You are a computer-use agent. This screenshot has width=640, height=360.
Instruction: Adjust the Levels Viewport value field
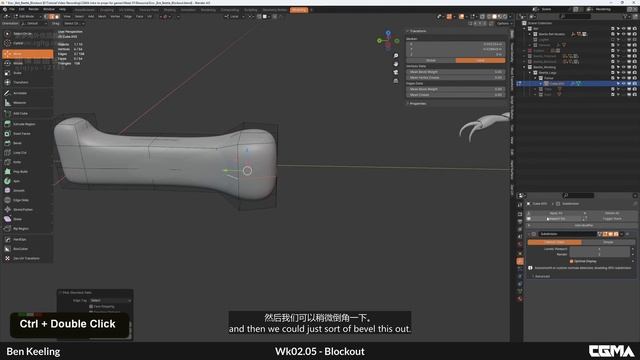[599, 249]
